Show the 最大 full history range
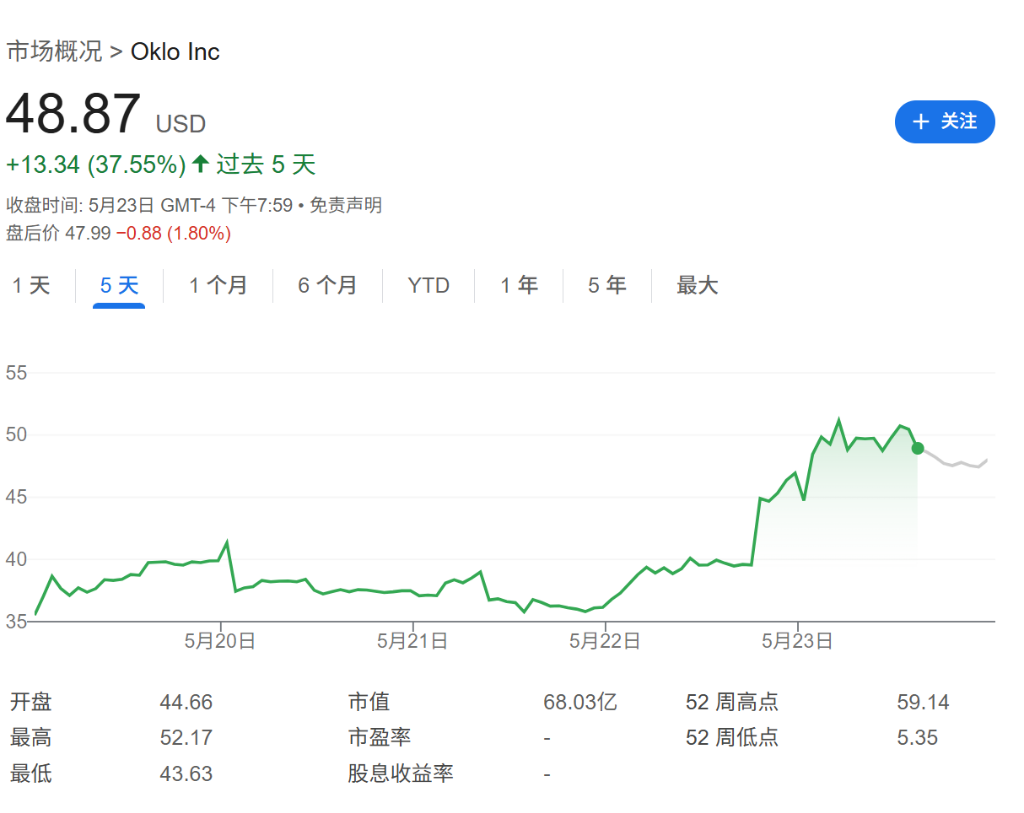The height and width of the screenshot is (813, 1024). tap(697, 286)
